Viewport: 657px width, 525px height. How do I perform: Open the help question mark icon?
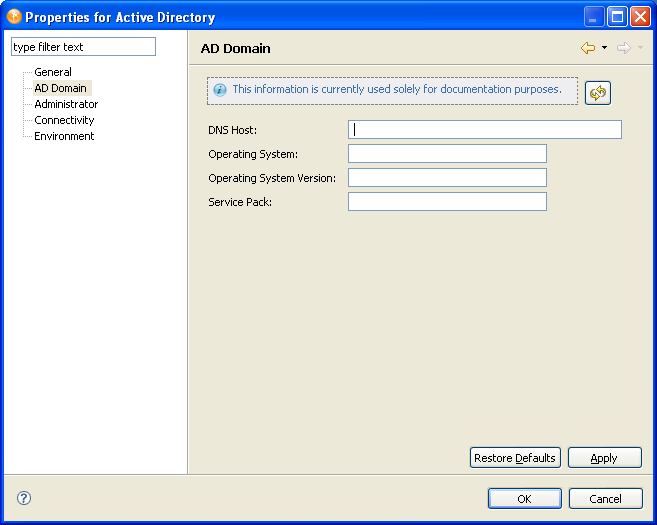pos(24,498)
